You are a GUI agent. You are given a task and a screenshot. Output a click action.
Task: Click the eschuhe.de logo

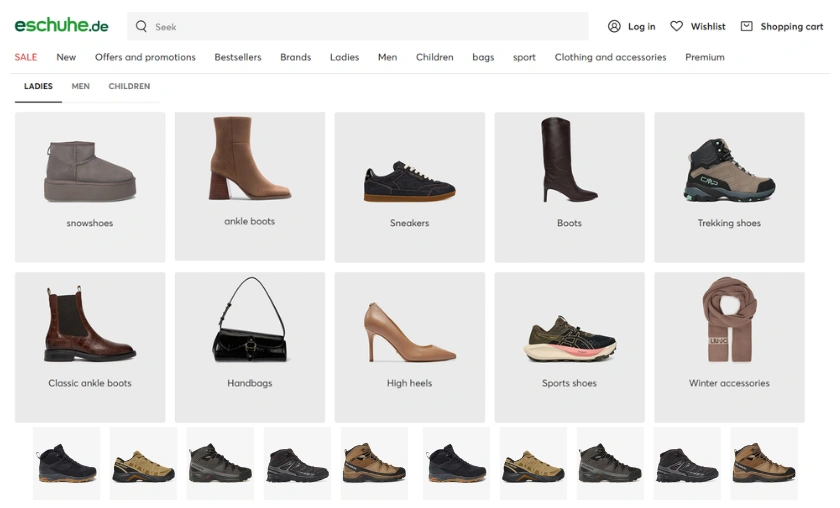pyautogui.click(x=61, y=25)
